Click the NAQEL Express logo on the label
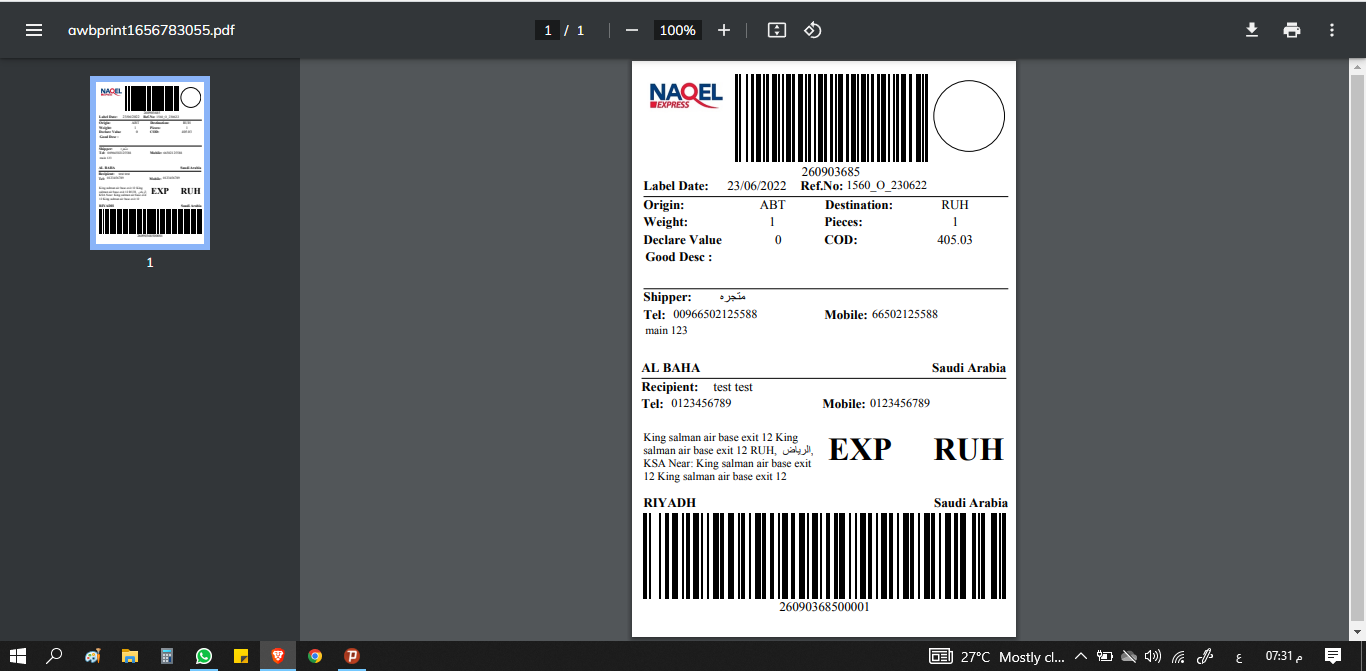 (x=686, y=95)
